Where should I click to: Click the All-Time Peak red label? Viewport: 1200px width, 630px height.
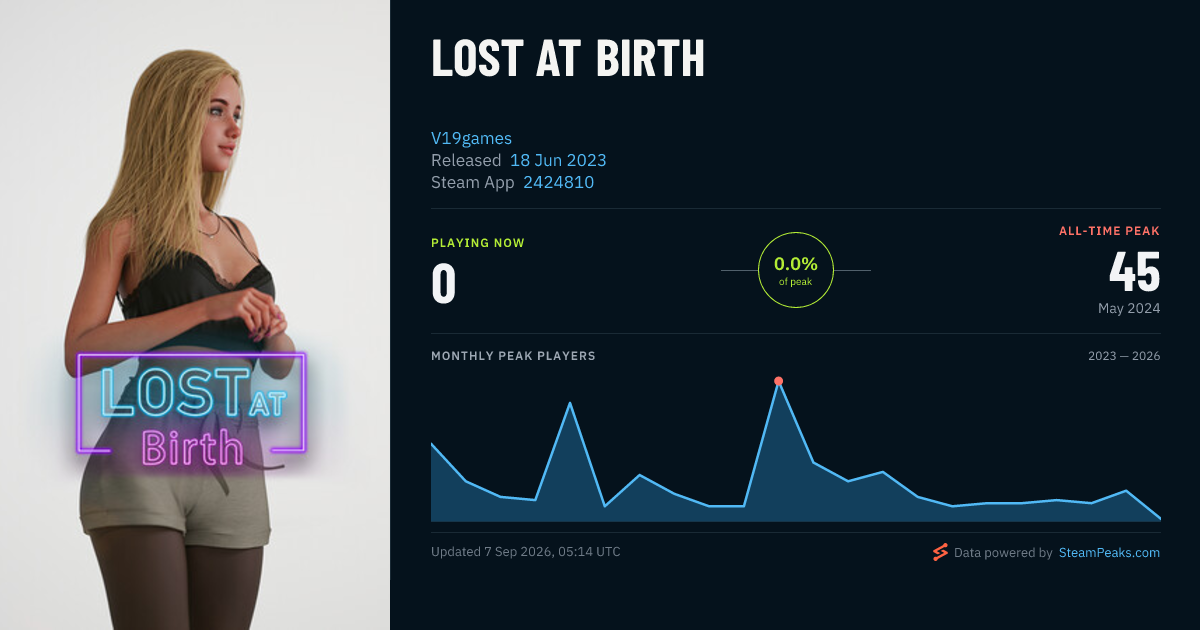click(x=1109, y=231)
